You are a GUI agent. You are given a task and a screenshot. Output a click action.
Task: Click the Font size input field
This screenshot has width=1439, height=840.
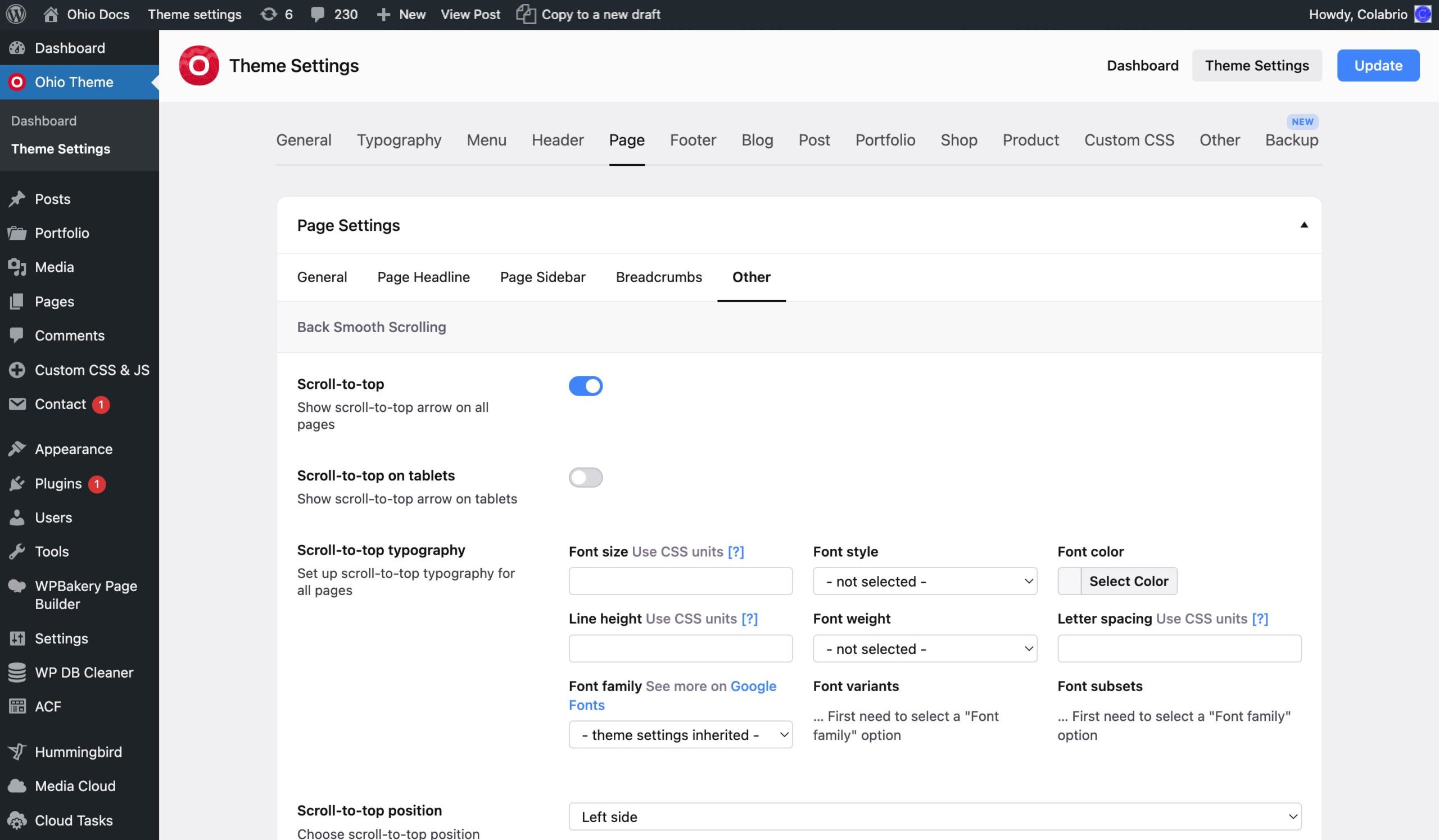pos(680,581)
